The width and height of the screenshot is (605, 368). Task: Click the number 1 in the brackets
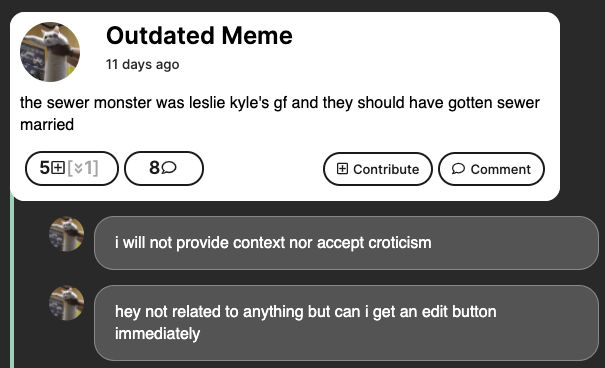88,168
